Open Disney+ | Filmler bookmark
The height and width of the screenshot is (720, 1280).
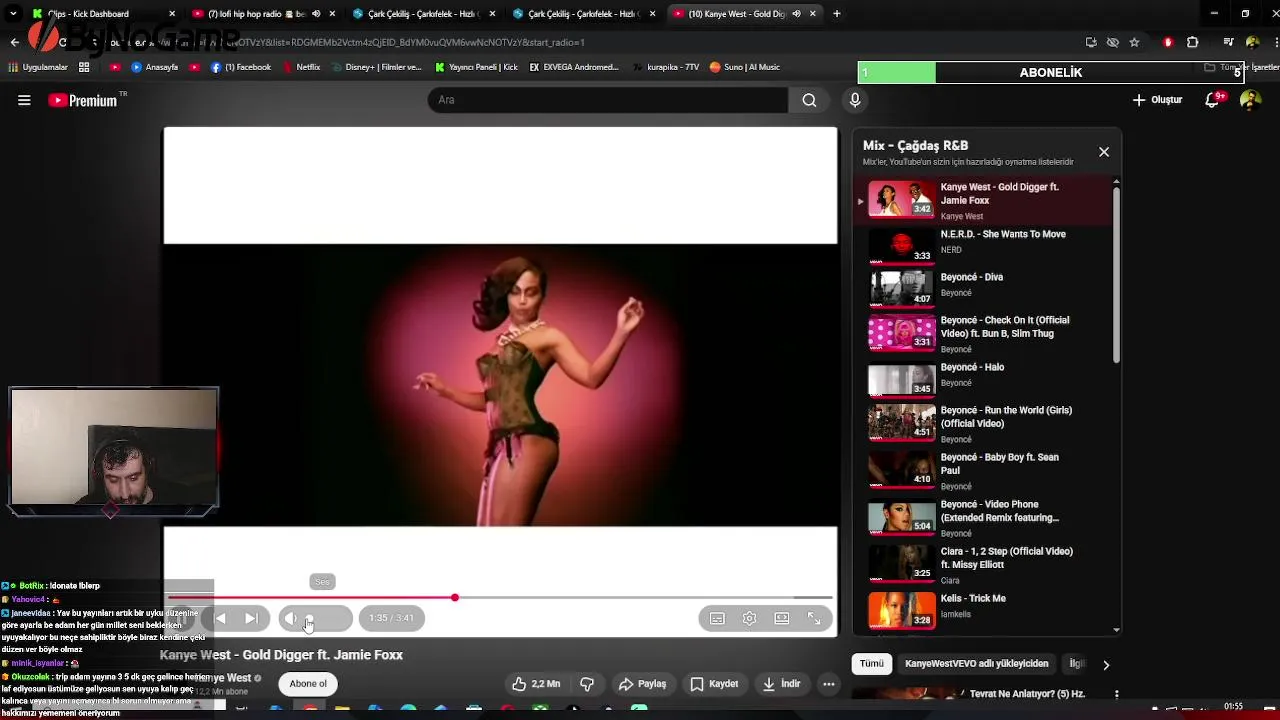(x=376, y=67)
